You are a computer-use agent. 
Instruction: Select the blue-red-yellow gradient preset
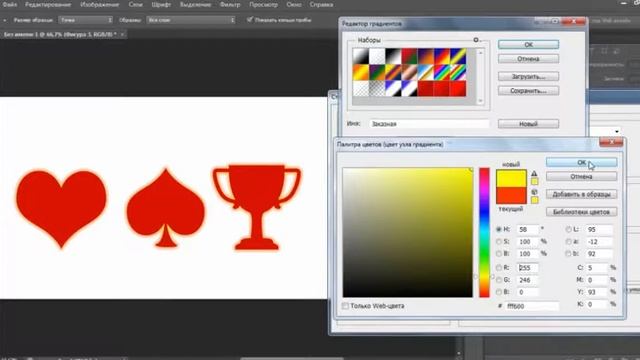click(x=442, y=56)
